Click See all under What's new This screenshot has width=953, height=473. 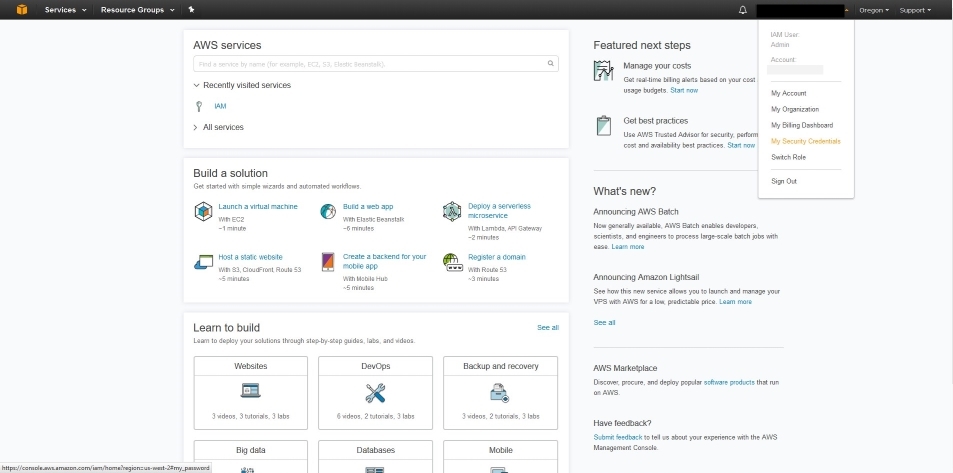pyautogui.click(x=604, y=323)
